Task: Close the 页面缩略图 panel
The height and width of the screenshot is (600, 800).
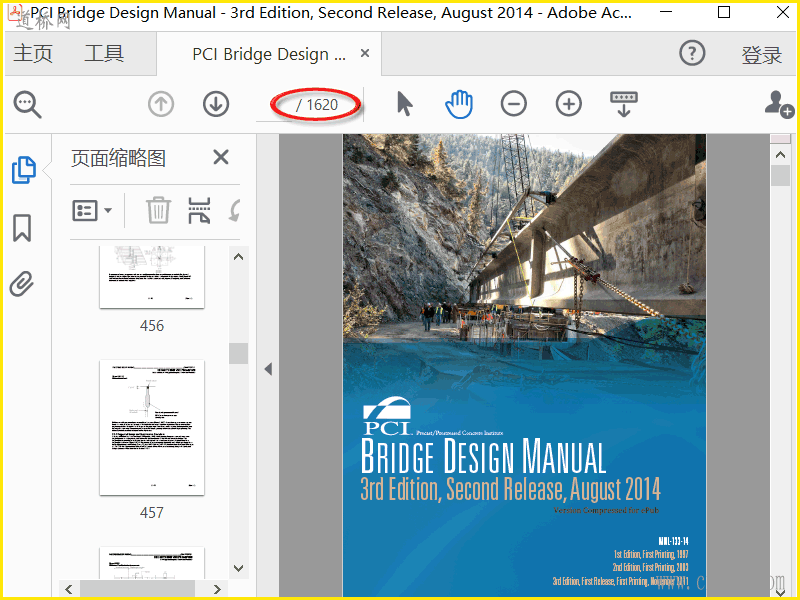Action: pos(221,157)
